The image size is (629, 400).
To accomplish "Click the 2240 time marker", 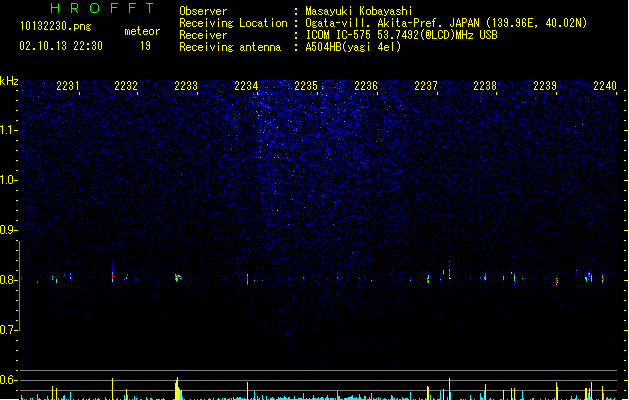I will click(605, 86).
